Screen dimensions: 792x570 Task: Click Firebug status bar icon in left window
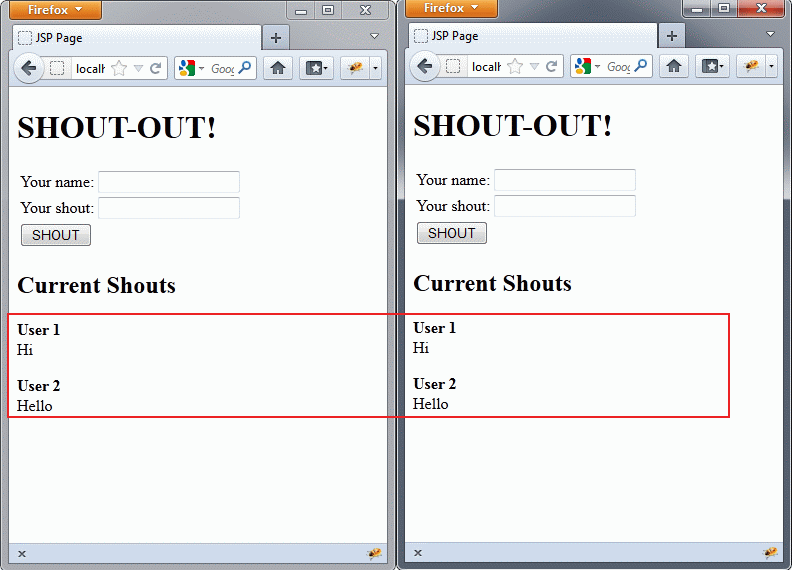374,554
